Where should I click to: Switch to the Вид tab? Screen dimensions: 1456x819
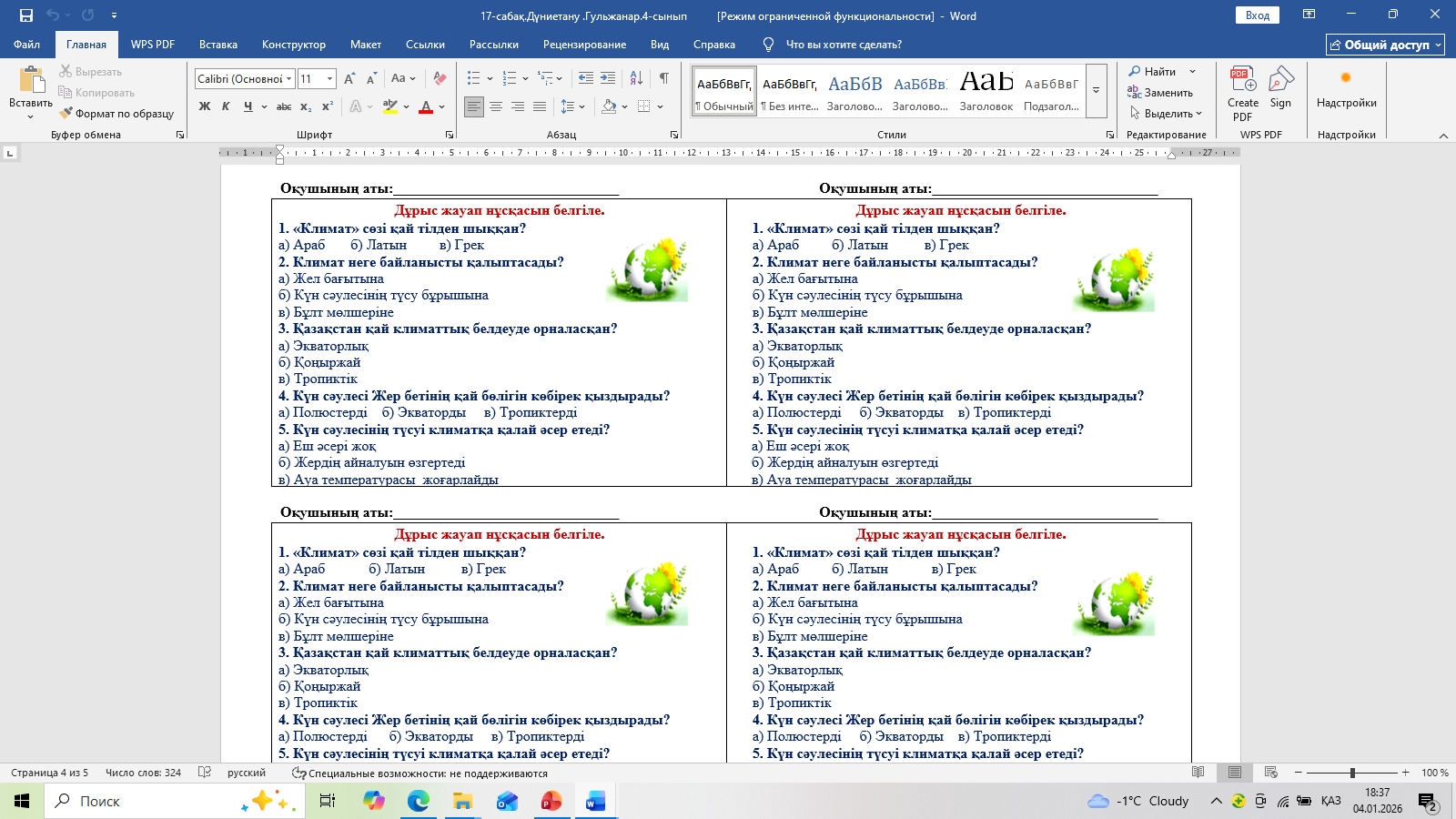(660, 45)
